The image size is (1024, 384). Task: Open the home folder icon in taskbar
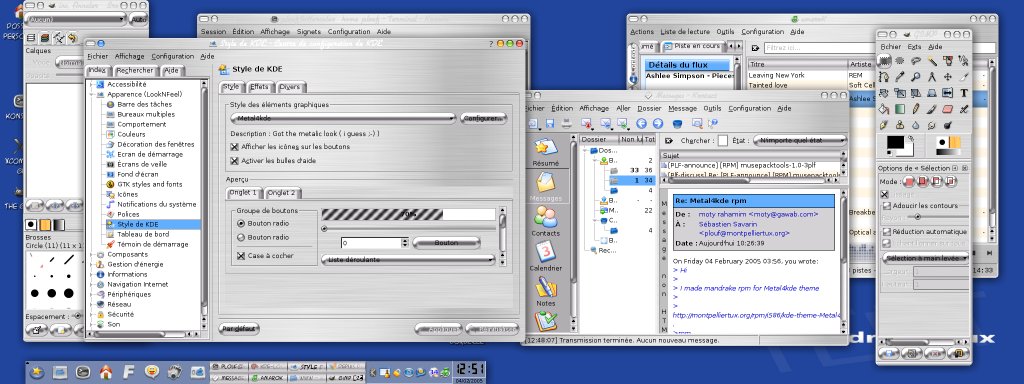coord(105,372)
